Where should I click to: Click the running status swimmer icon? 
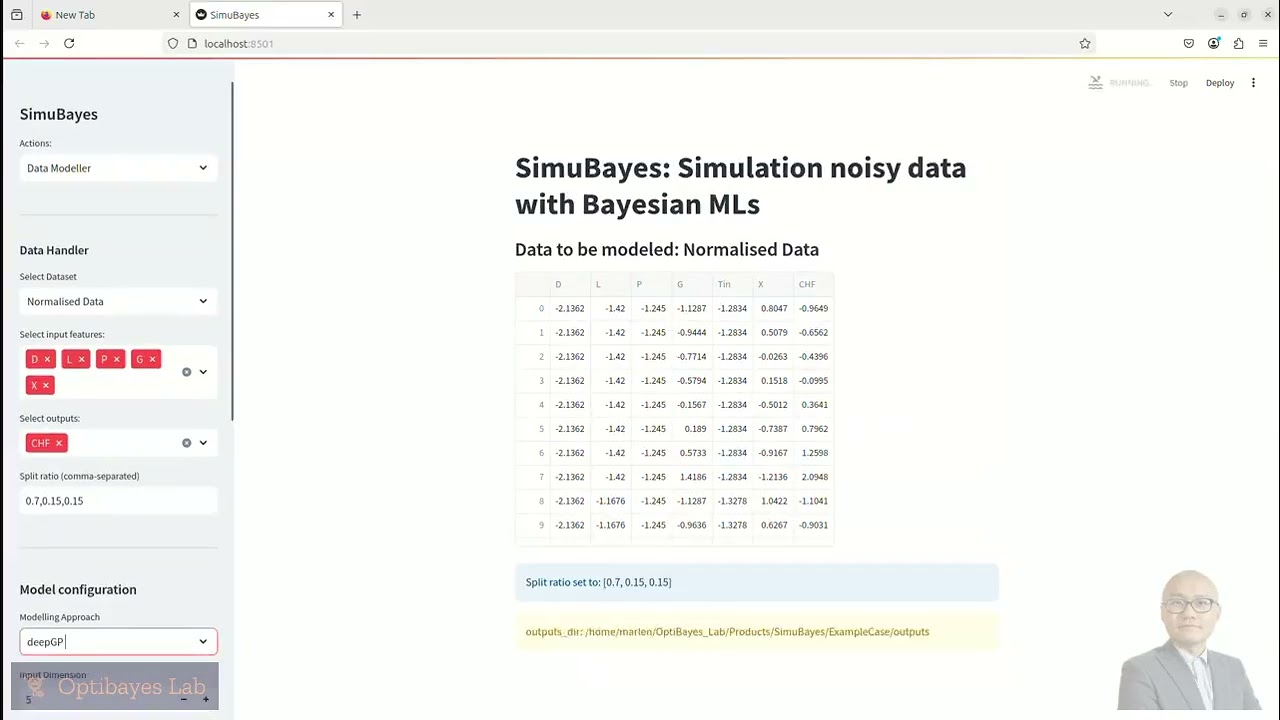click(x=1095, y=83)
